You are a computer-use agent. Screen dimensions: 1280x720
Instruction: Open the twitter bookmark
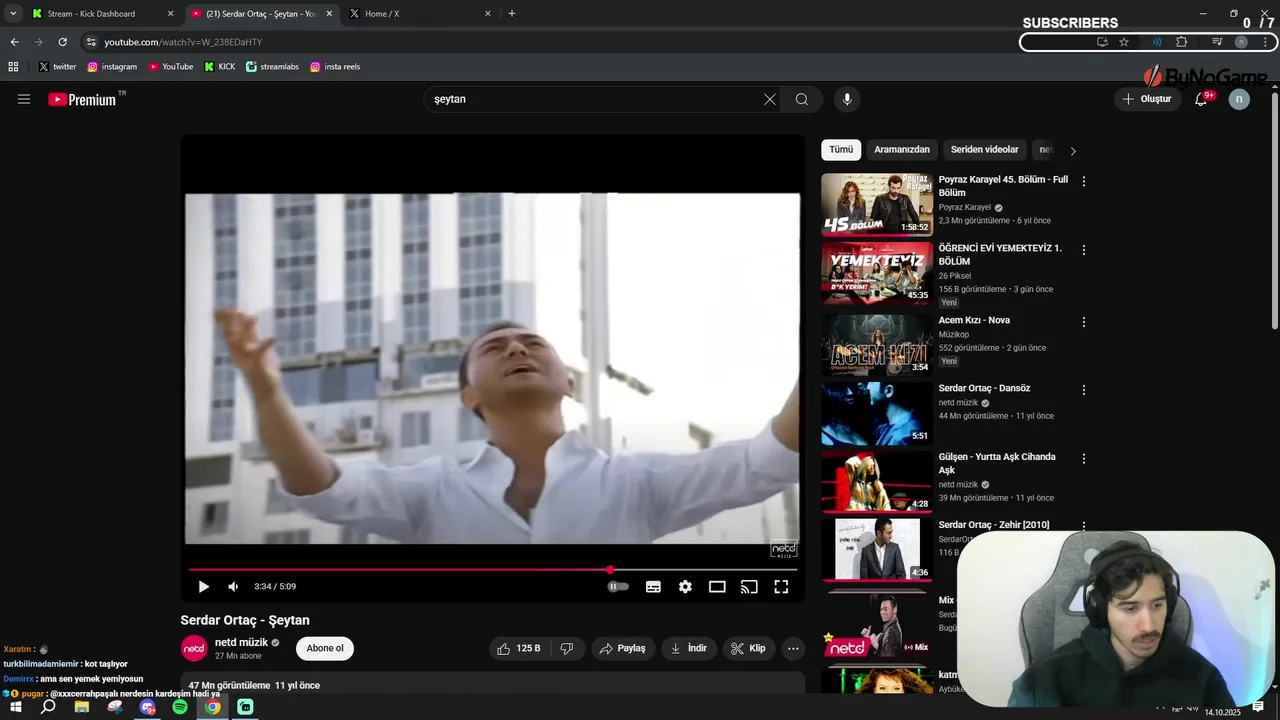pyautogui.click(x=57, y=67)
